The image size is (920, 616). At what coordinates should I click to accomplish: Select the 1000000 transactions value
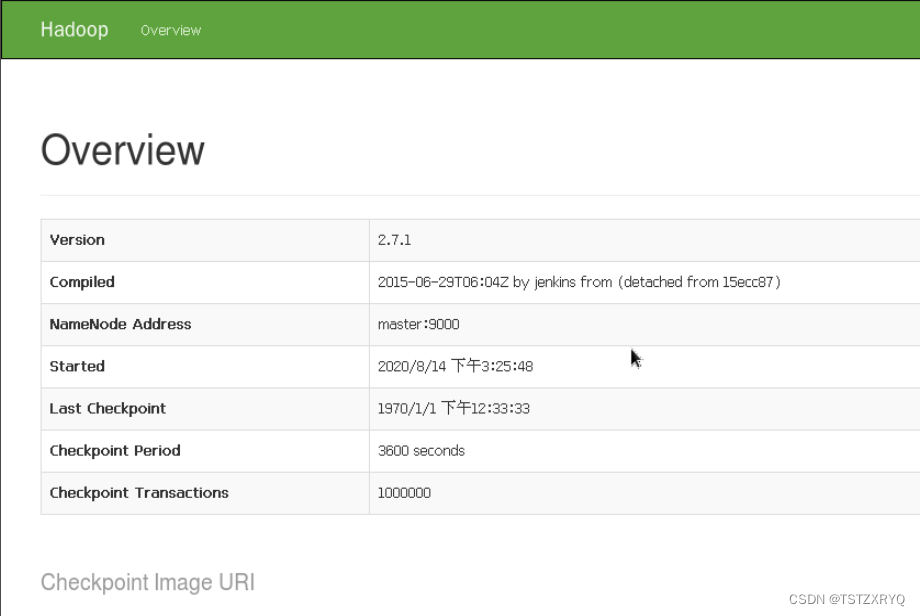pos(404,493)
